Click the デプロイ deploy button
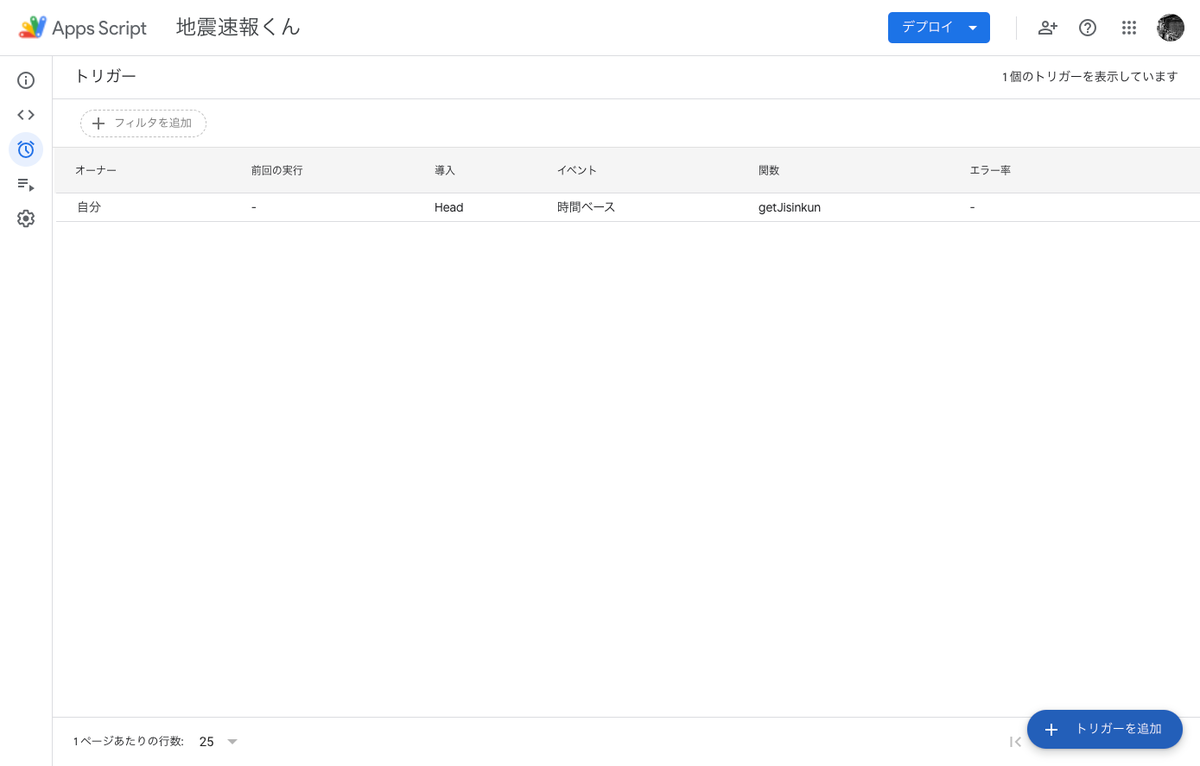Viewport: 1200px width, 766px height. 939,28
